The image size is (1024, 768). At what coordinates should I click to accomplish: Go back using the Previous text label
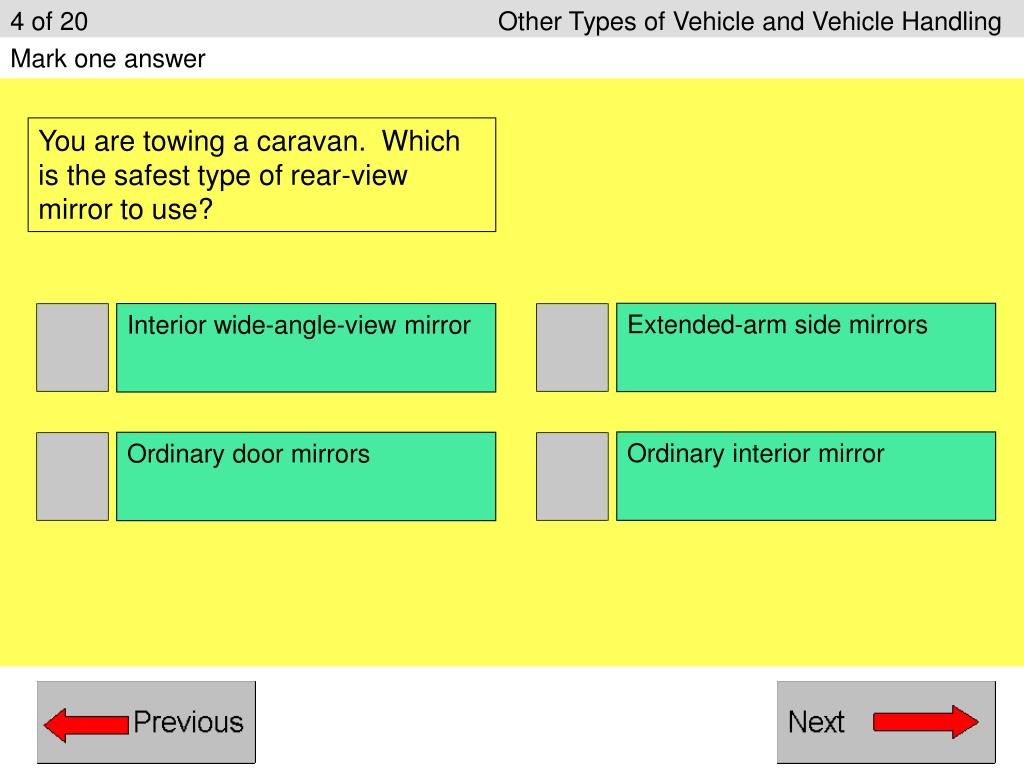[188, 722]
